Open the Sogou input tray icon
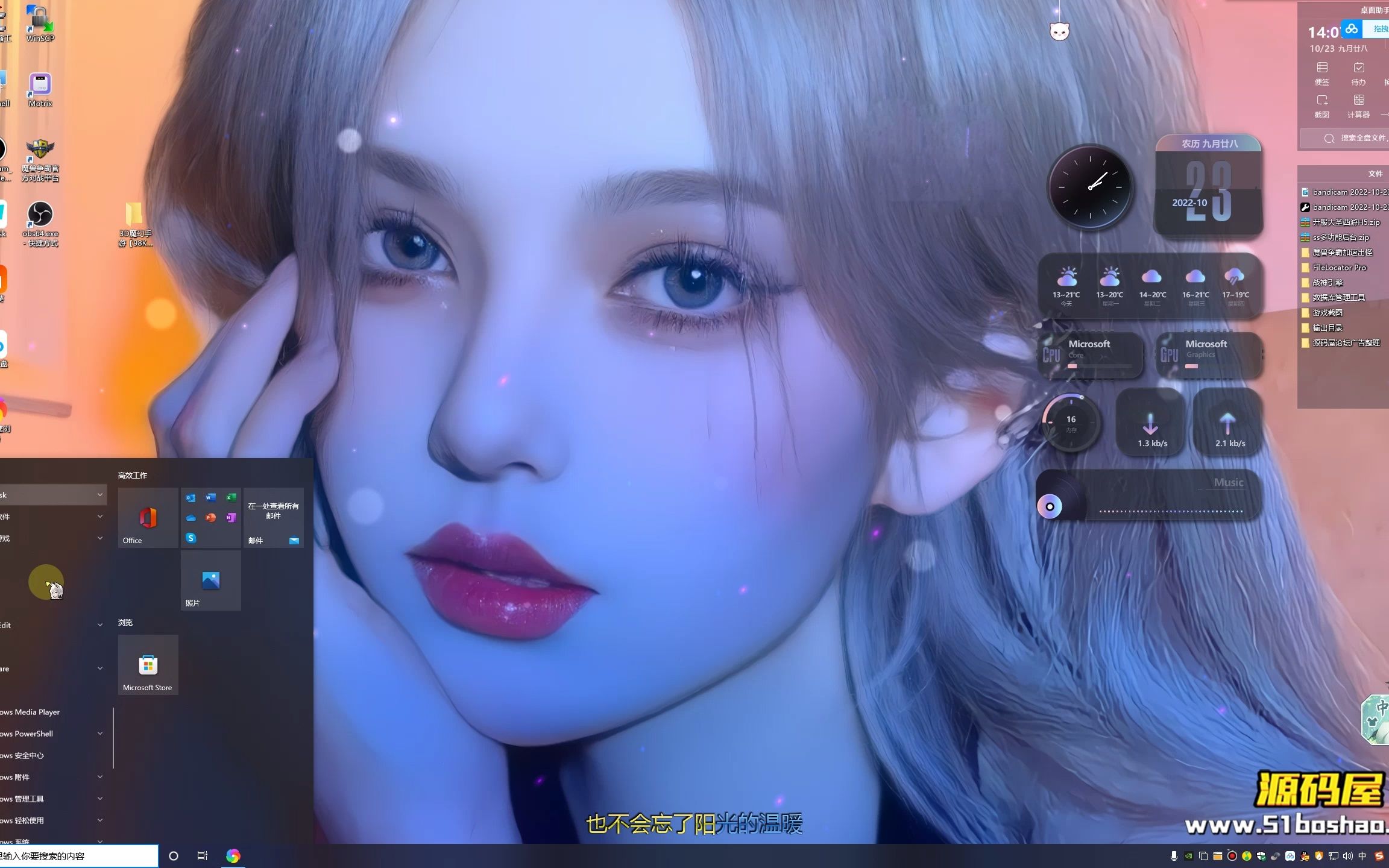Viewport: 1389px width, 868px height. click(1378, 856)
